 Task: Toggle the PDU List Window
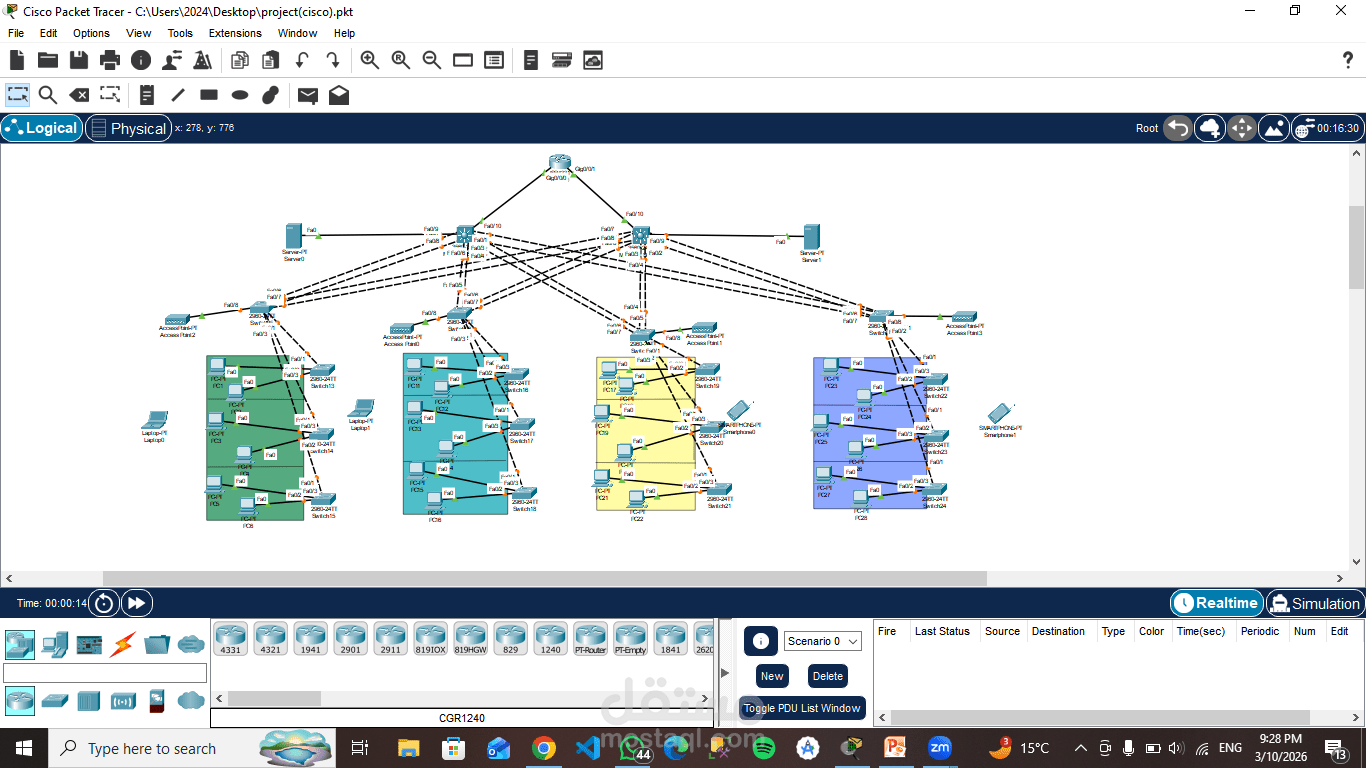pyautogui.click(x=802, y=708)
